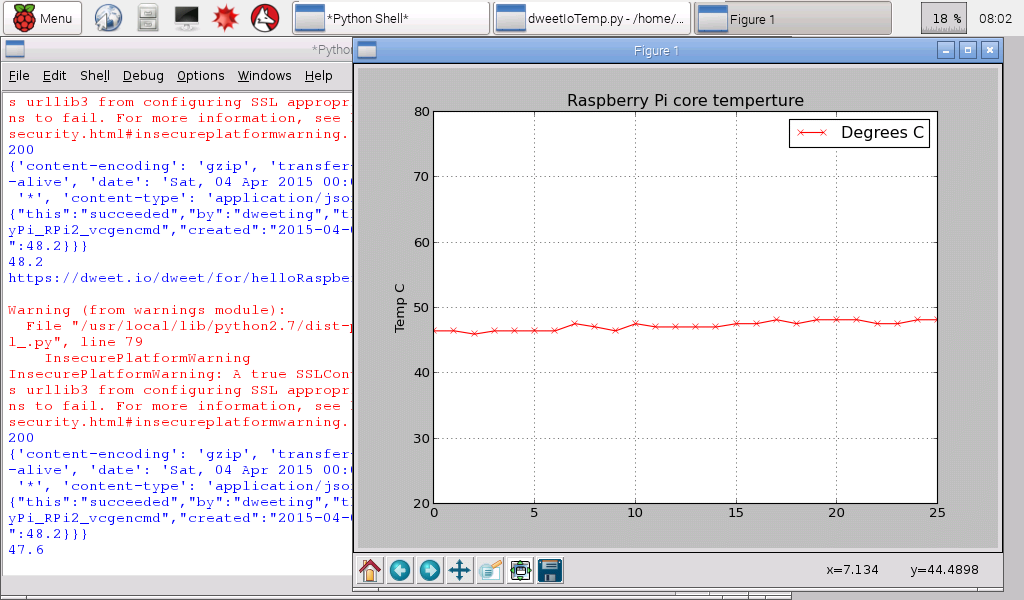Save the figure with floppy disk icon
The image size is (1024, 600).
click(550, 570)
